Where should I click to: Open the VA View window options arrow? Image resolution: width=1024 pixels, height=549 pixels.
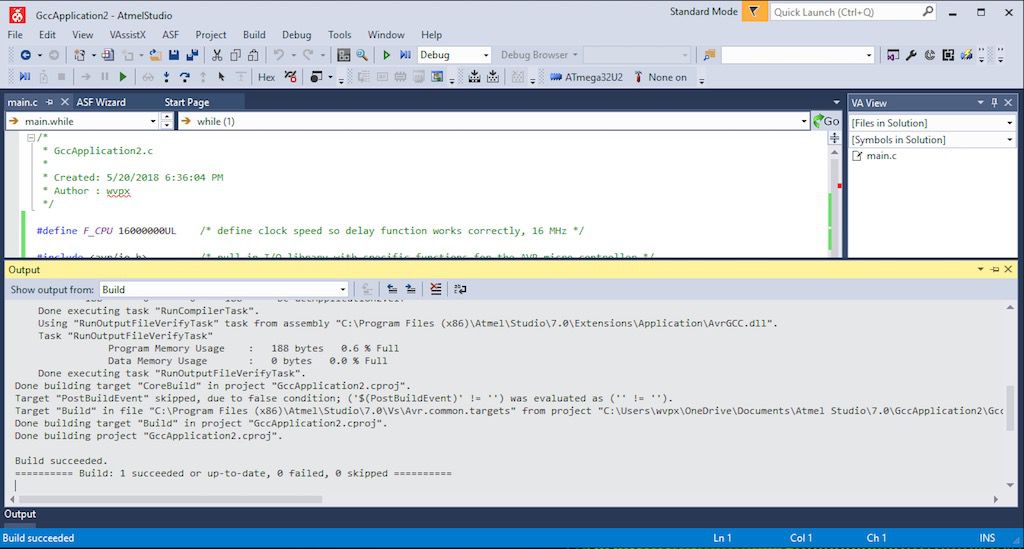coord(980,102)
